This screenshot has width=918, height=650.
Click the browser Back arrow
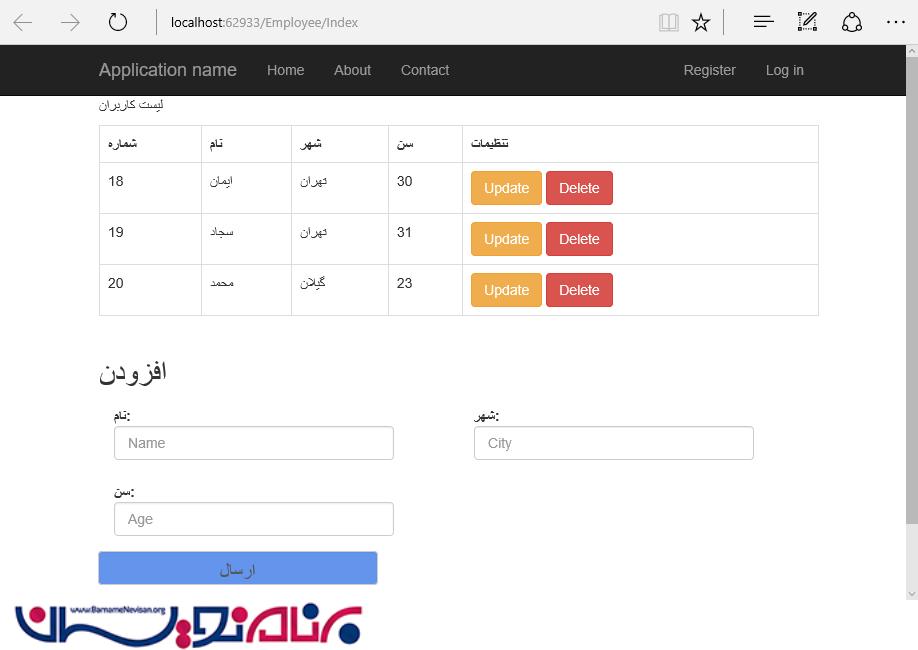click(x=23, y=22)
